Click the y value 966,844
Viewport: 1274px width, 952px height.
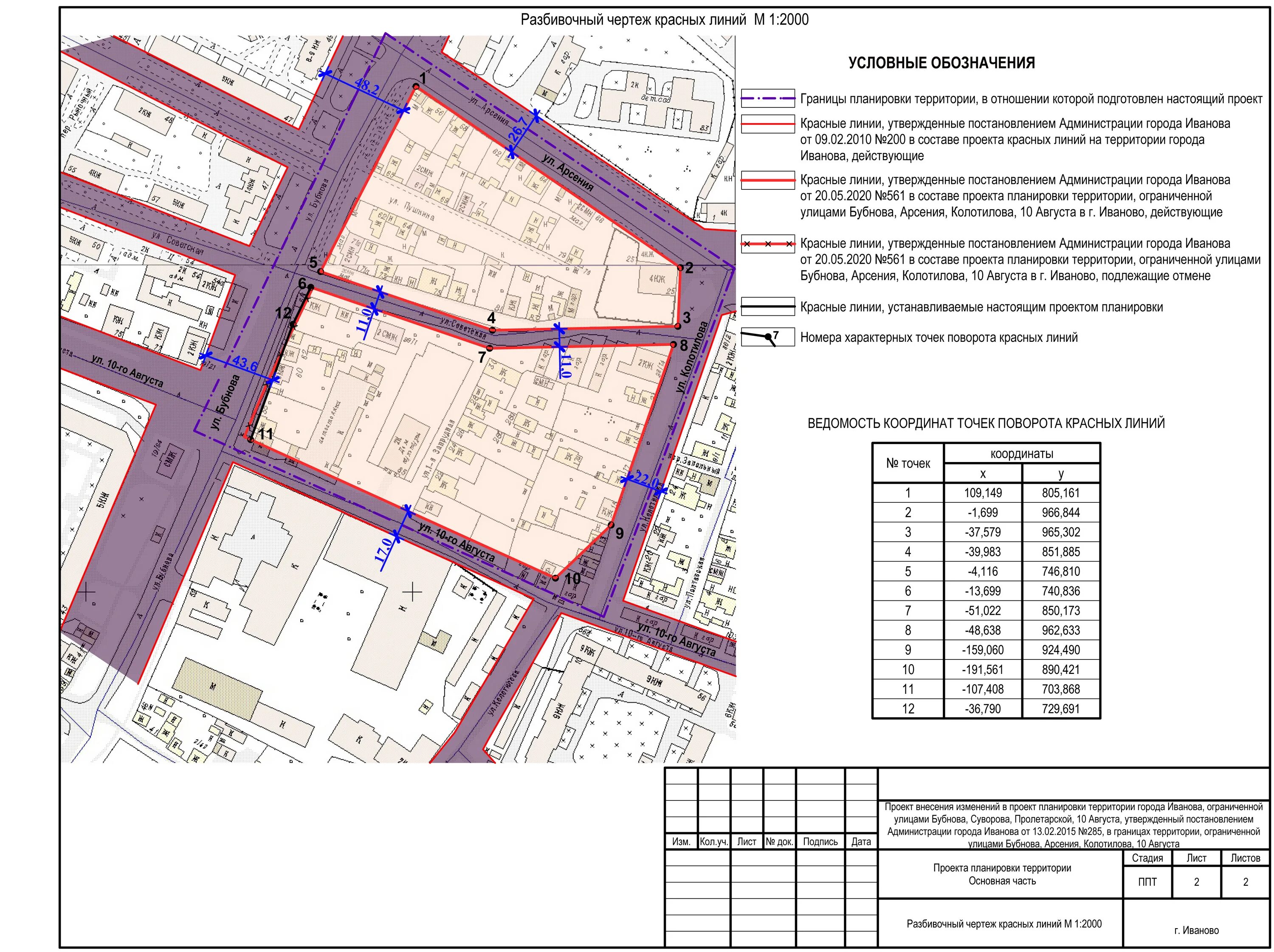(x=1061, y=513)
